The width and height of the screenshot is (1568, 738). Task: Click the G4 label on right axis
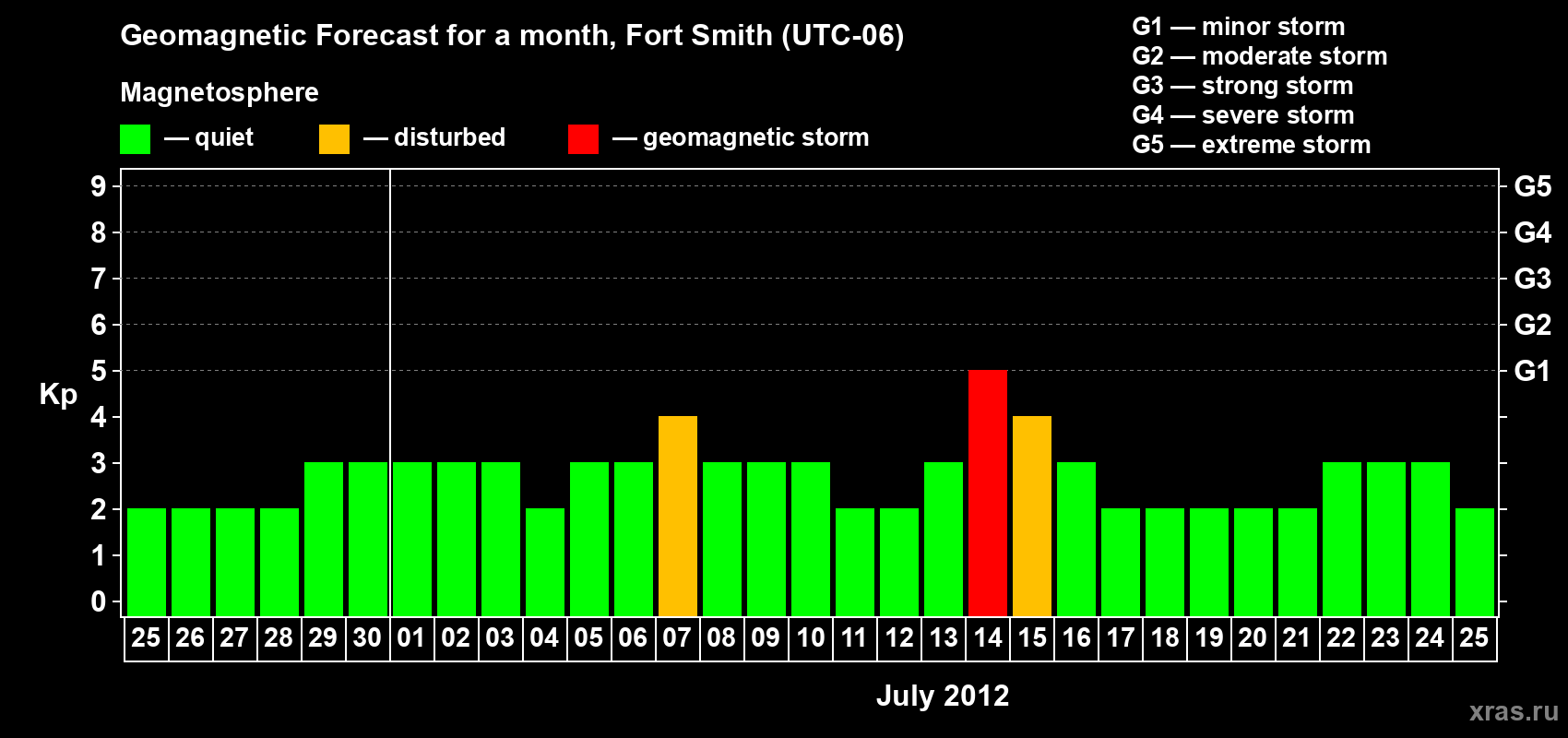(1532, 232)
